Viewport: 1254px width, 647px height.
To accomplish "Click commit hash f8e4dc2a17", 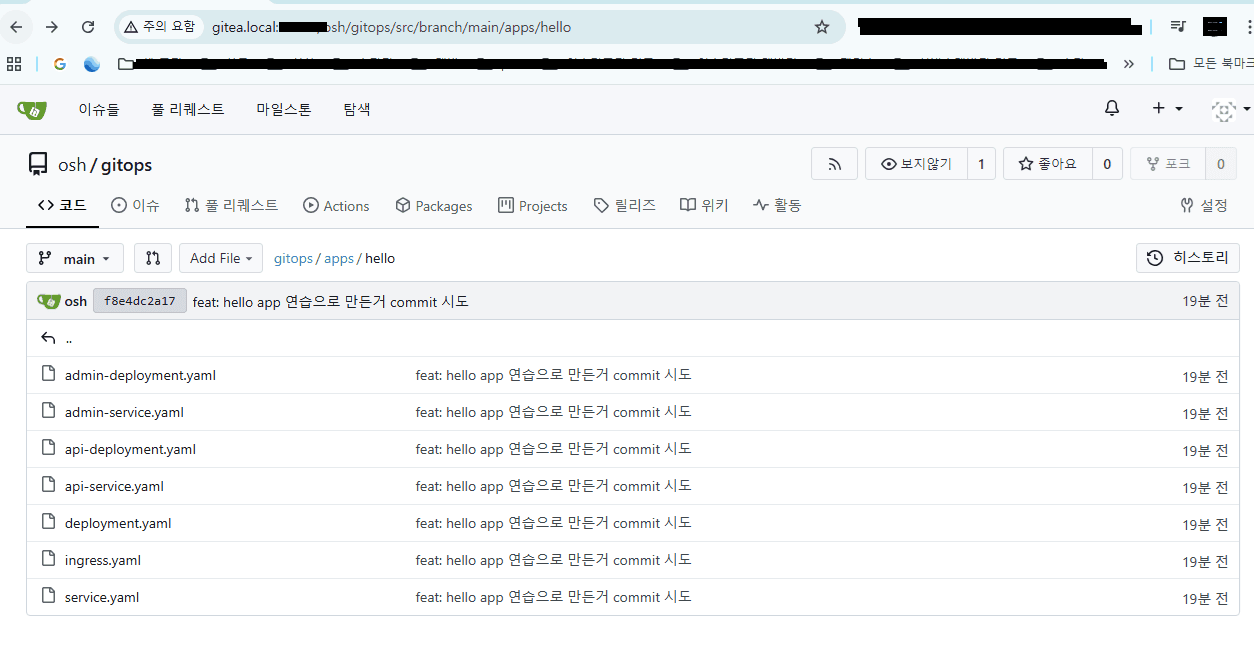I will (139, 301).
